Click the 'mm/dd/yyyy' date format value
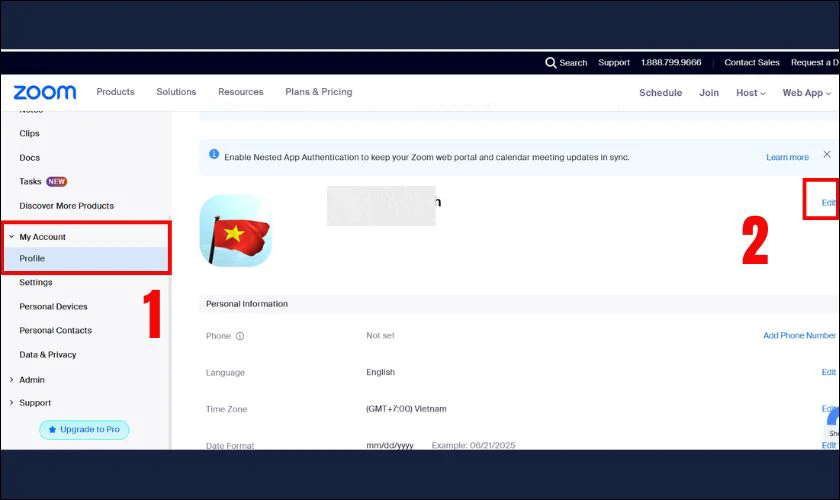Screen dimensions: 840x500 coord(390,445)
